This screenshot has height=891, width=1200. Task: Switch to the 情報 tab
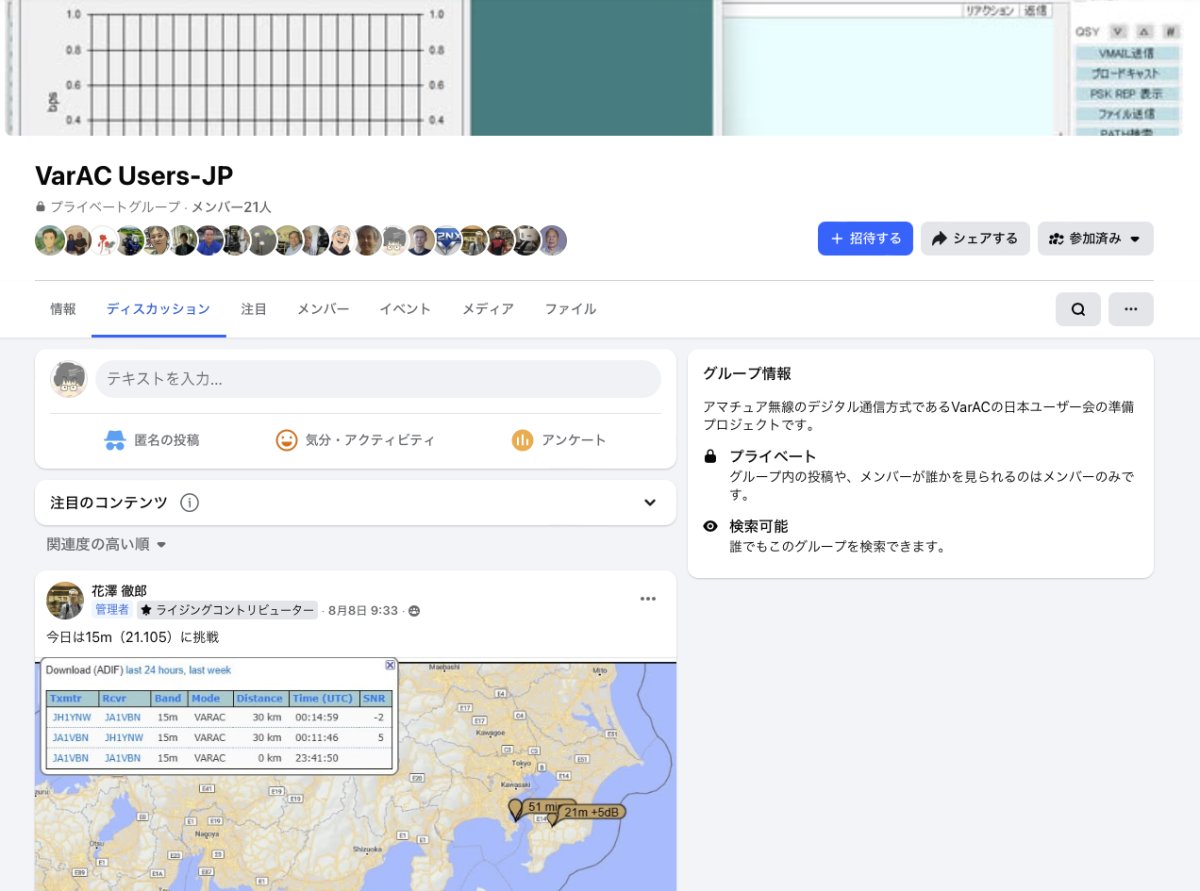63,309
